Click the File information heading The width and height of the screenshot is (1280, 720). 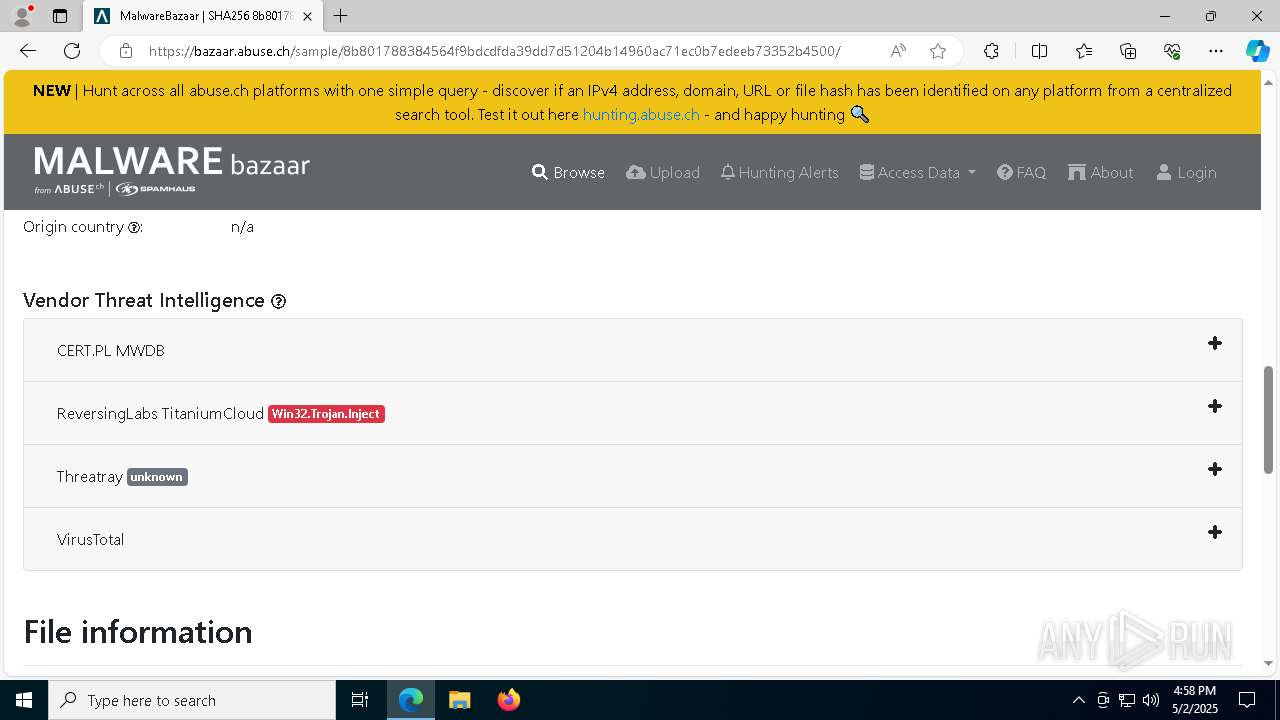138,632
